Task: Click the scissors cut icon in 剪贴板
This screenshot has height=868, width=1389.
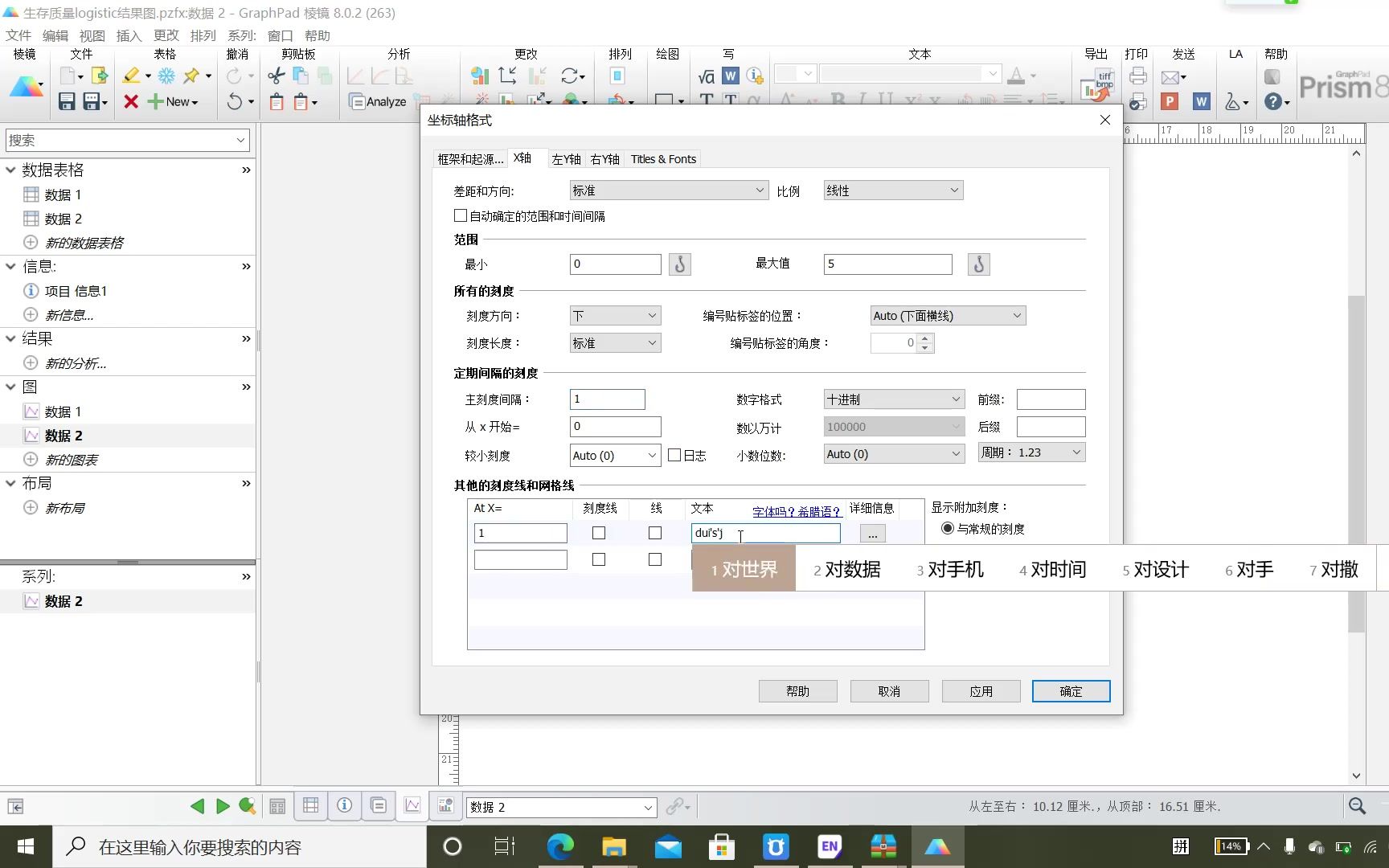Action: (275, 75)
